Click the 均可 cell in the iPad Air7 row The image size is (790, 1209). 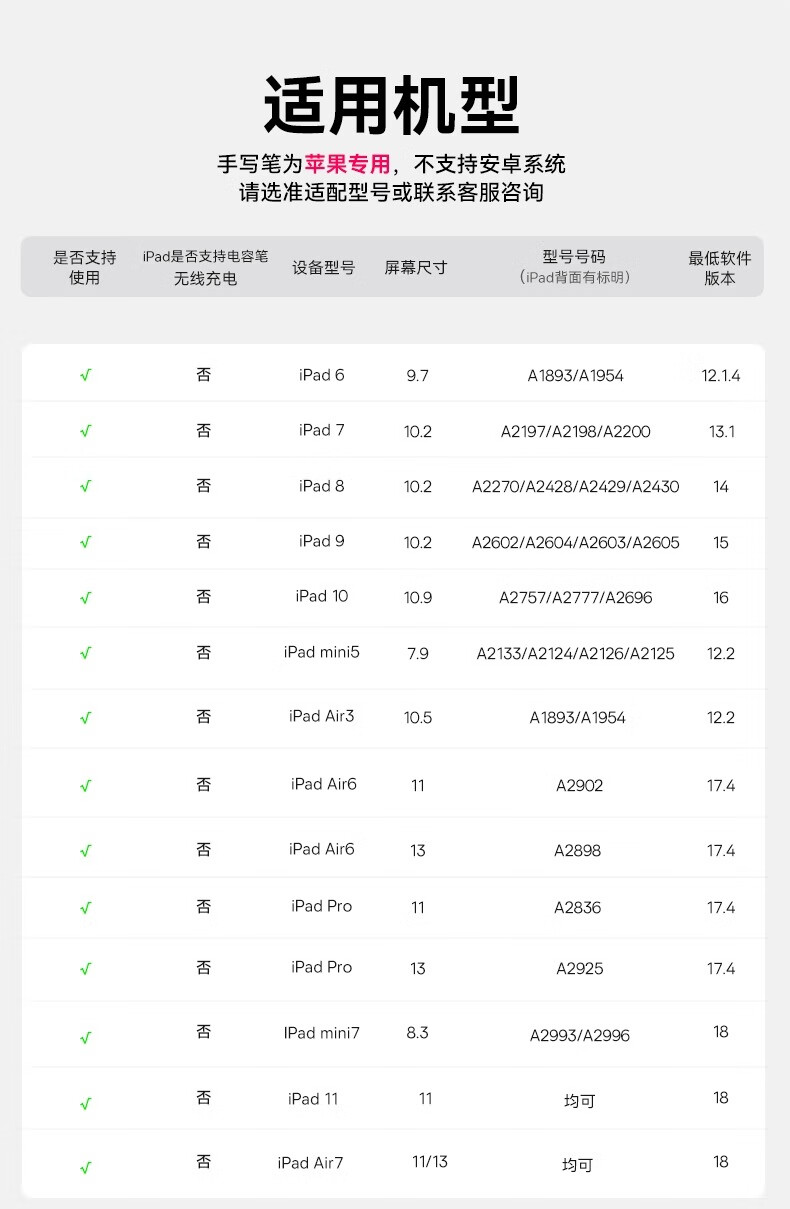pos(578,1165)
